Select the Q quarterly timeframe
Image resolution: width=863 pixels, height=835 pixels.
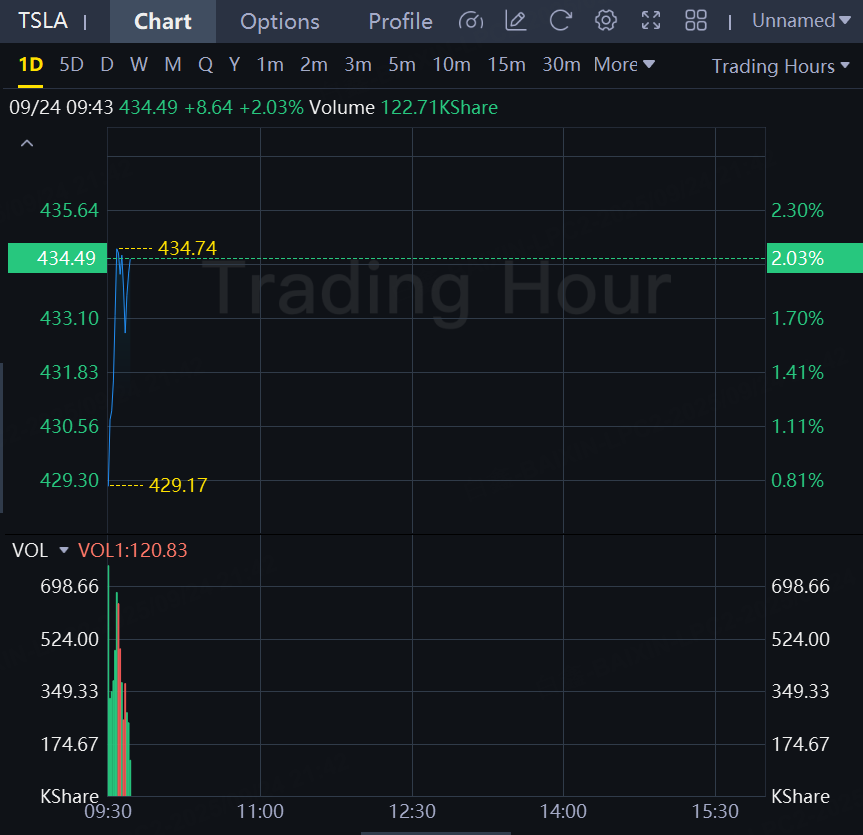coord(205,65)
